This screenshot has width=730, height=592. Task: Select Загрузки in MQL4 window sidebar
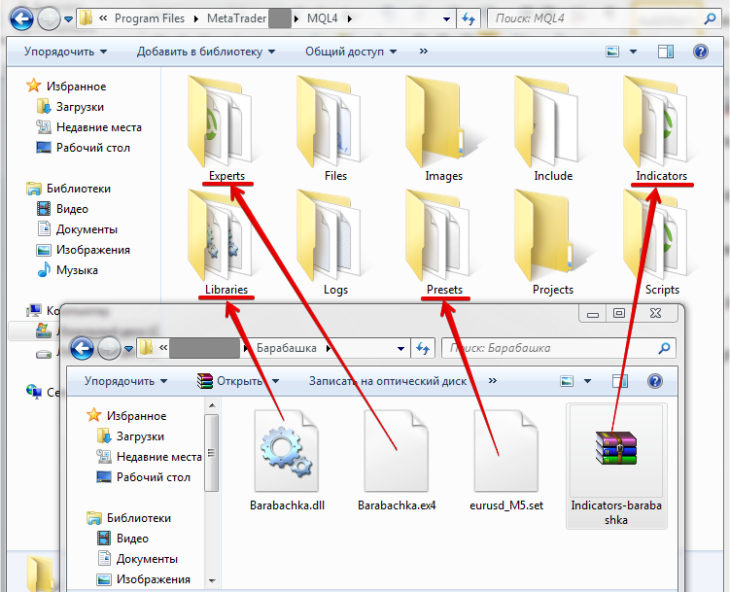(x=70, y=107)
